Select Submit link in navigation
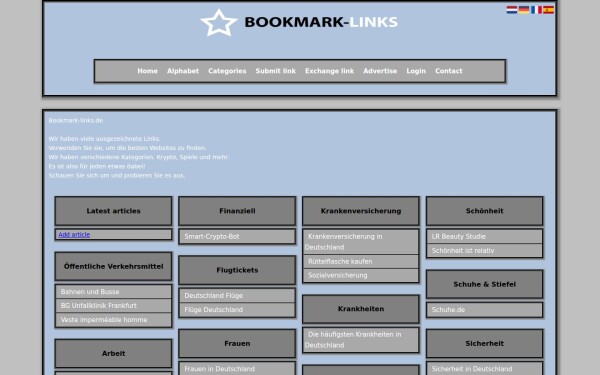 [276, 71]
